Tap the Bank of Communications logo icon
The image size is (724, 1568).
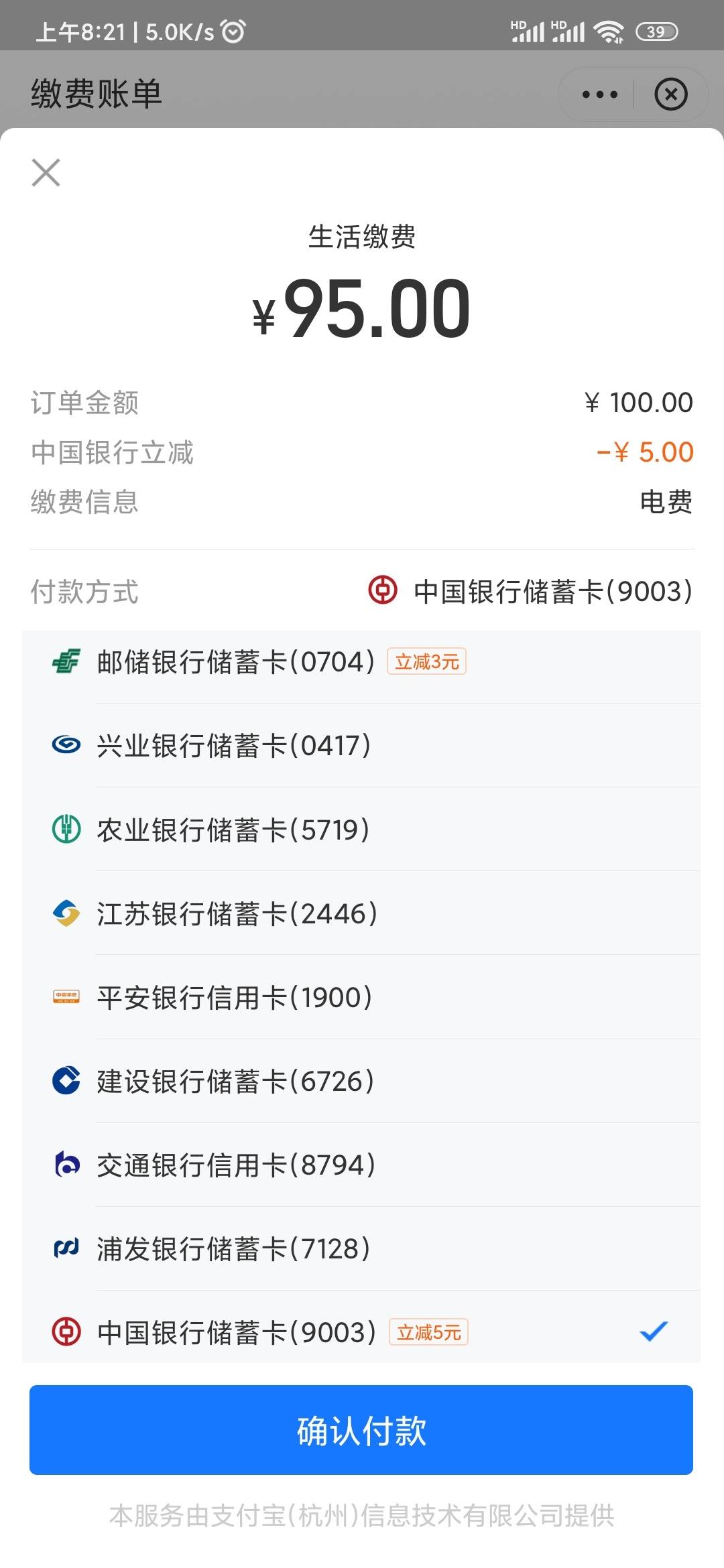[x=66, y=1165]
